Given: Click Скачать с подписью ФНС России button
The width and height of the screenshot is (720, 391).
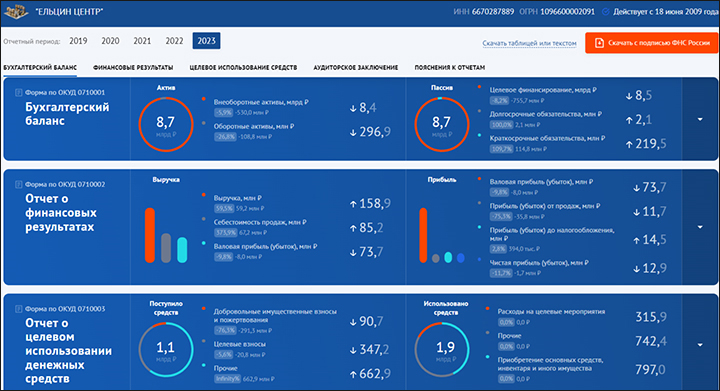Looking at the screenshot, I should click(652, 43).
